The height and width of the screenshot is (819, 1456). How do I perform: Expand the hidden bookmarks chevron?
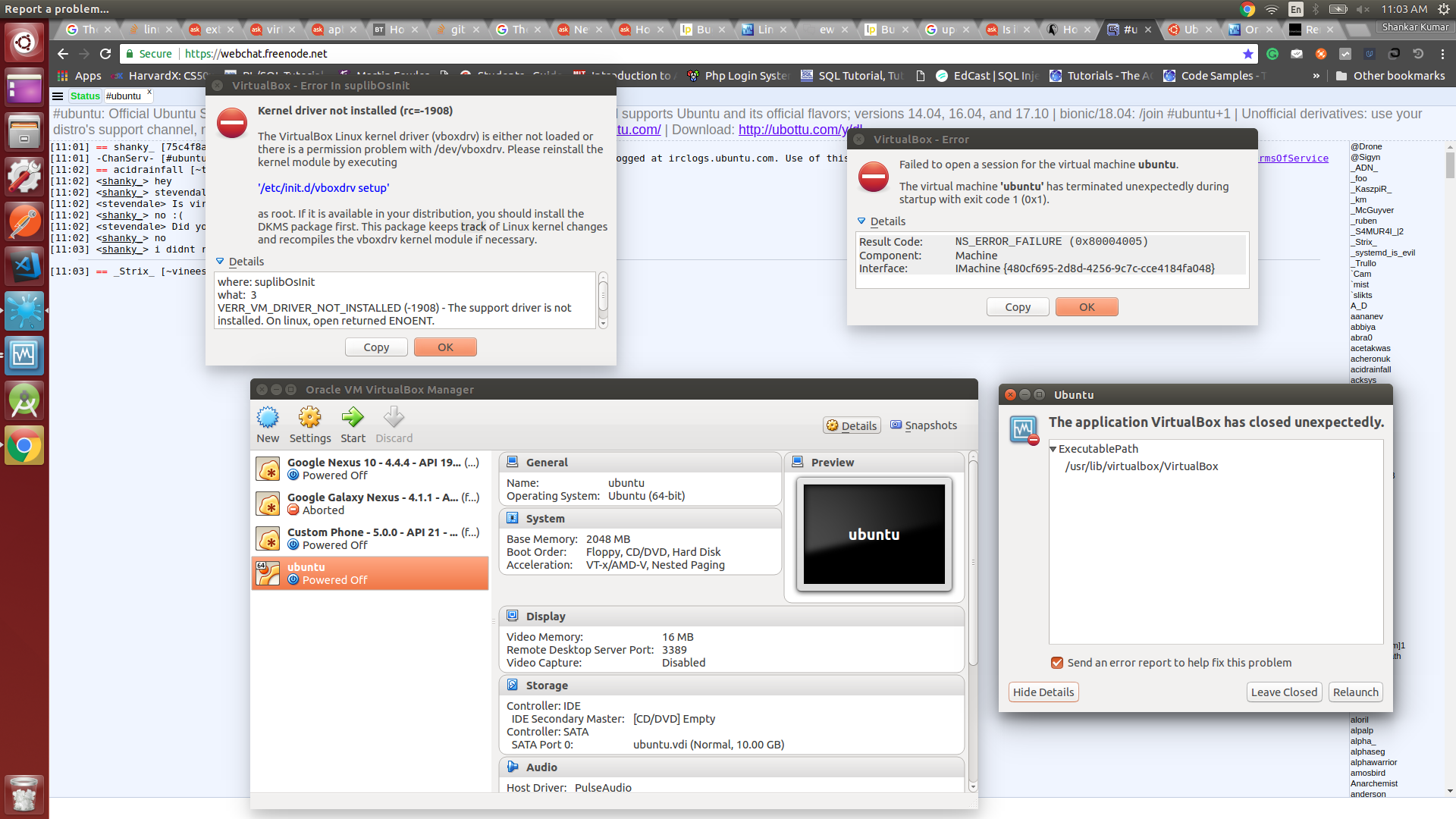1316,76
